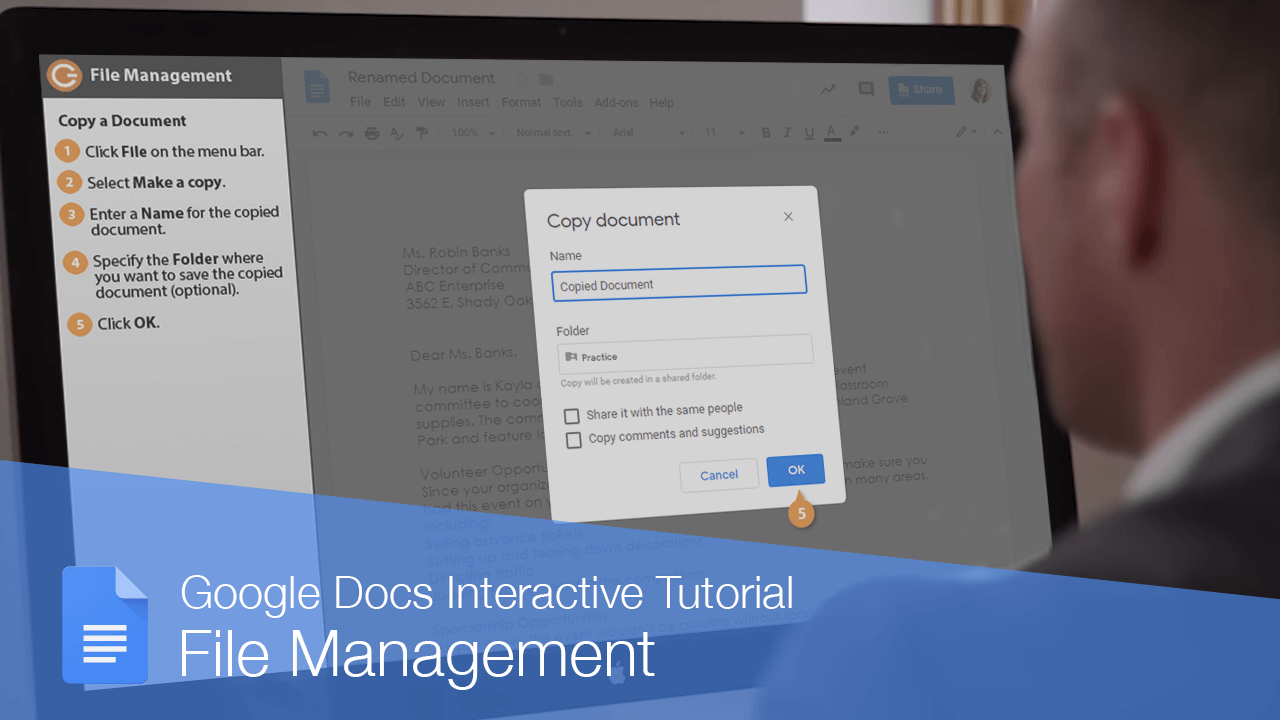Click the Share button
Image resolution: width=1280 pixels, height=720 pixels.
point(920,89)
